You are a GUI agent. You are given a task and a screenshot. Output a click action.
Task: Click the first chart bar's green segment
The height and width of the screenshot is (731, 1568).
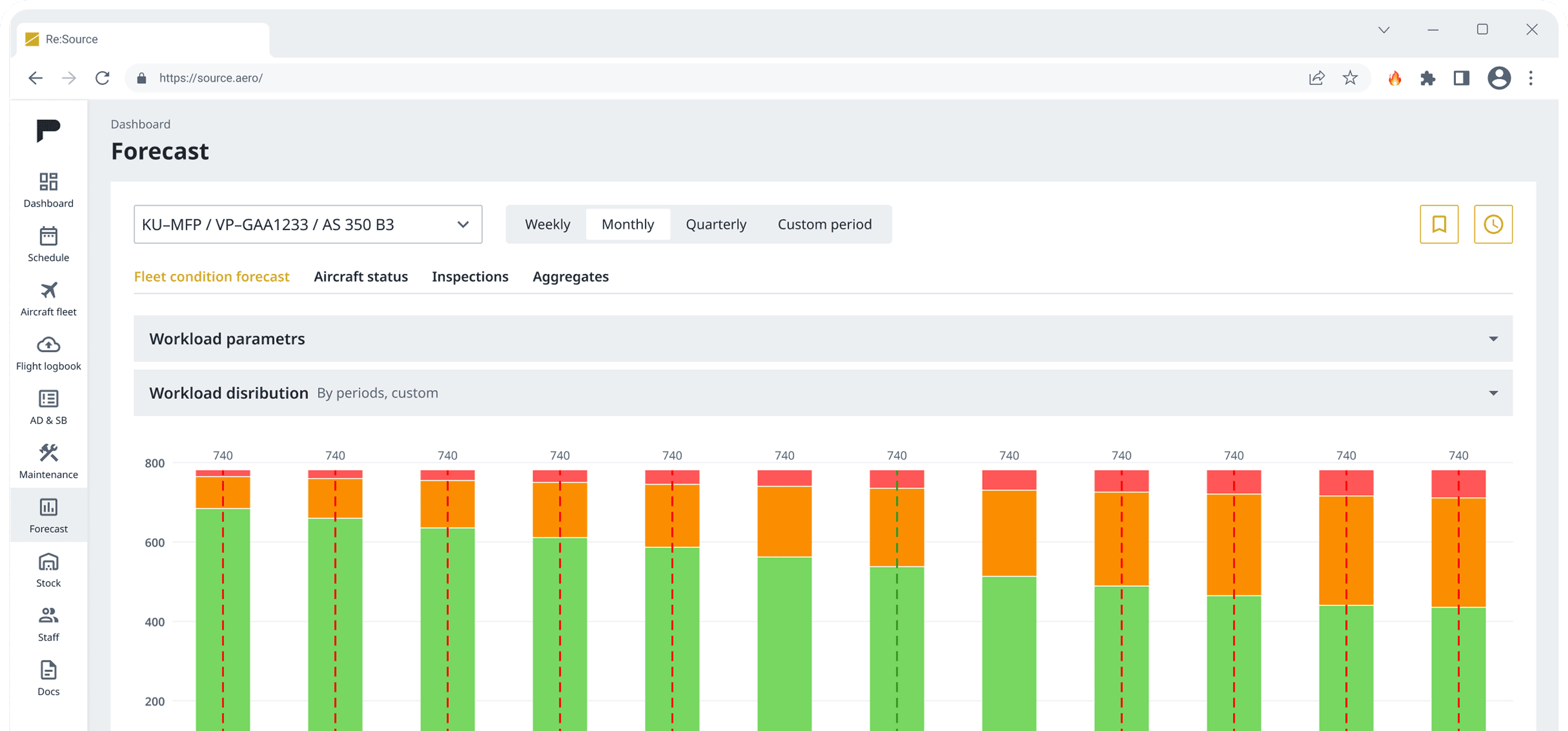(x=223, y=620)
